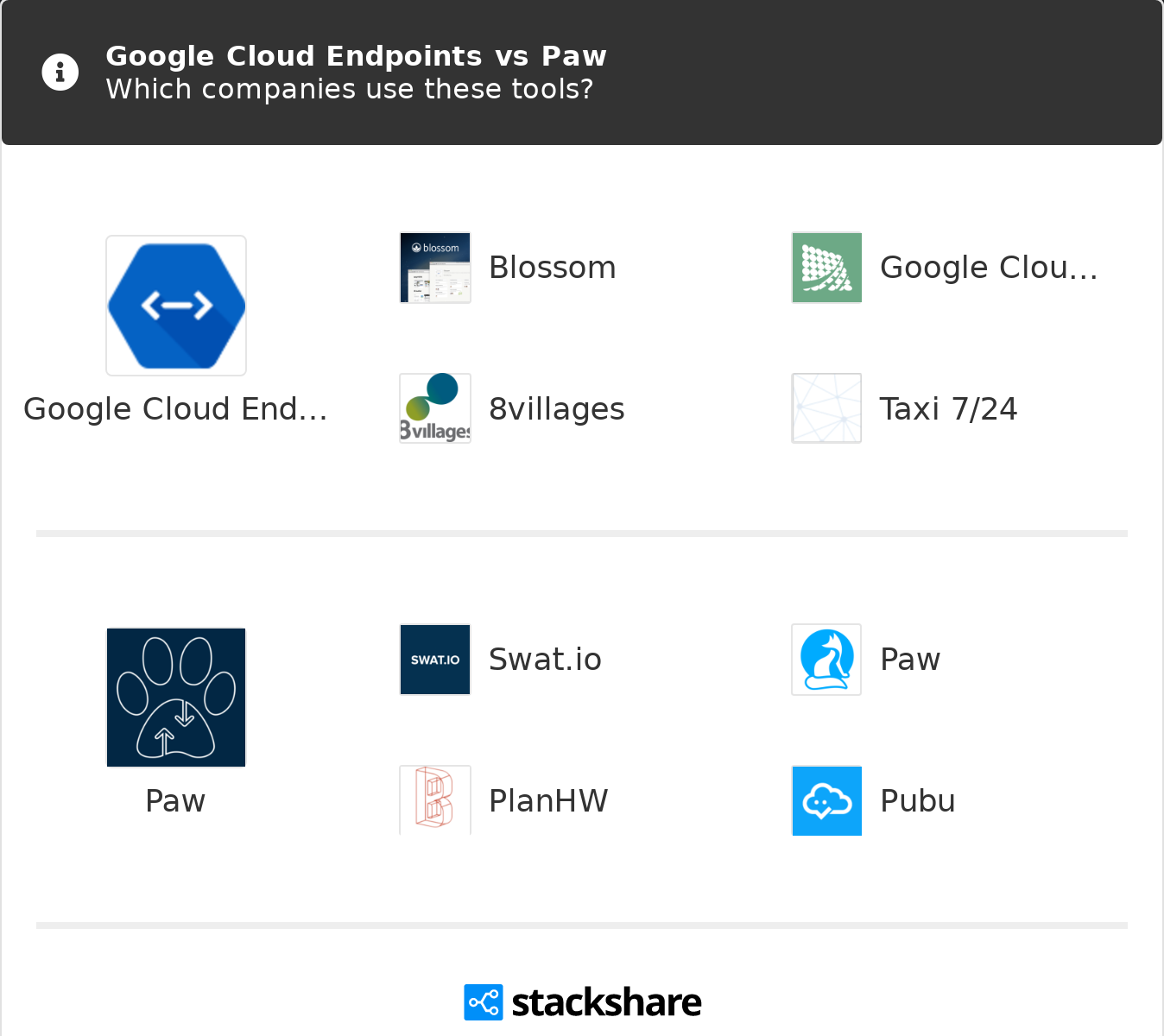This screenshot has width=1164, height=1036.
Task: Click the Pubu blue cloud icon
Action: (x=826, y=800)
